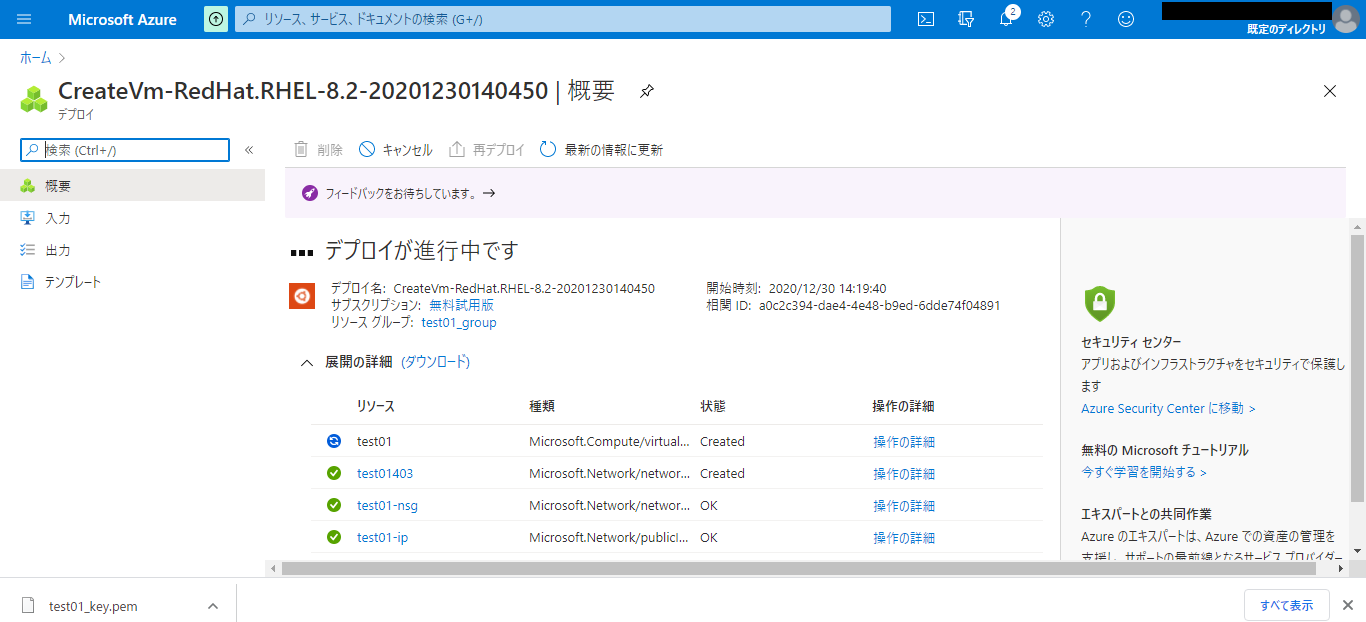Viewport: 1366px width, 622px height.
Task: Click the redeploy (再デプロイ) toolbar button
Action: pos(487,150)
